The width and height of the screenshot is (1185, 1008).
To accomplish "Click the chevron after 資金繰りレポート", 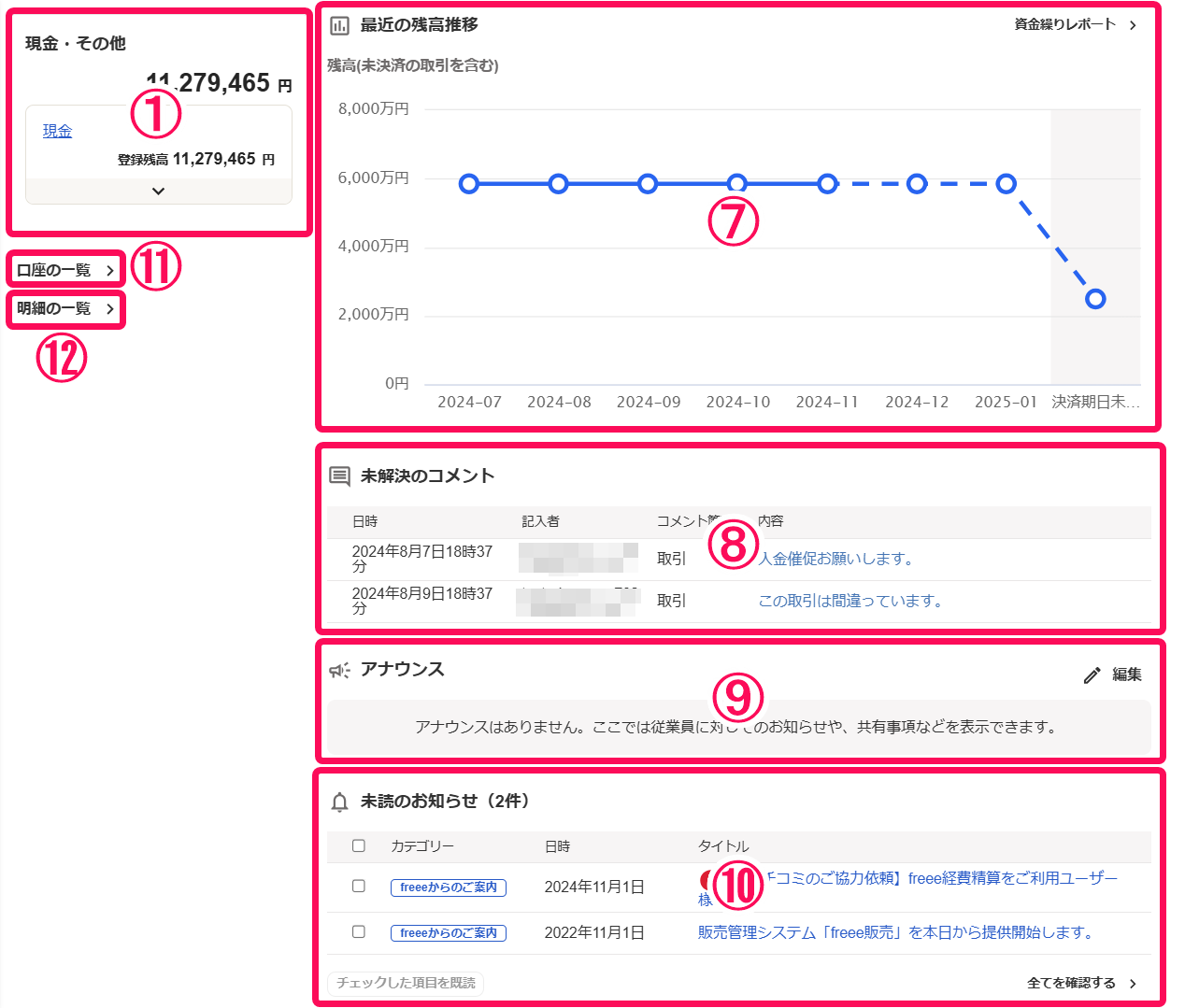I will 1133,25.
